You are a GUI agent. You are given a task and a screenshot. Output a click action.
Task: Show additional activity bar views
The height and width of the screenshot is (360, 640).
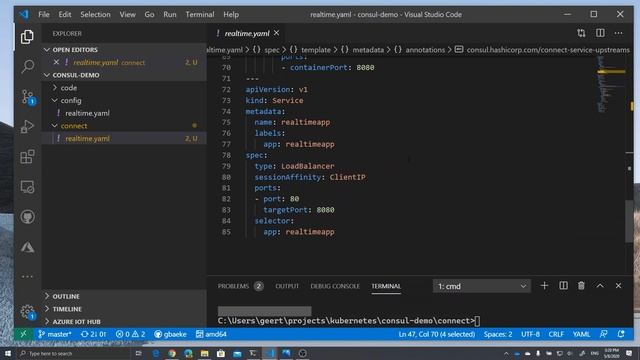(27, 276)
